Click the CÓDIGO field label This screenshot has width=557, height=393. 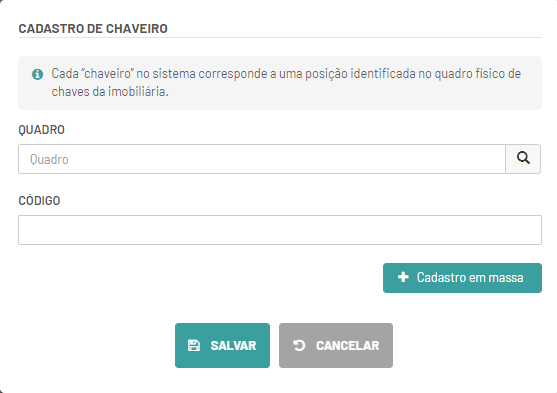pyautogui.click(x=39, y=200)
